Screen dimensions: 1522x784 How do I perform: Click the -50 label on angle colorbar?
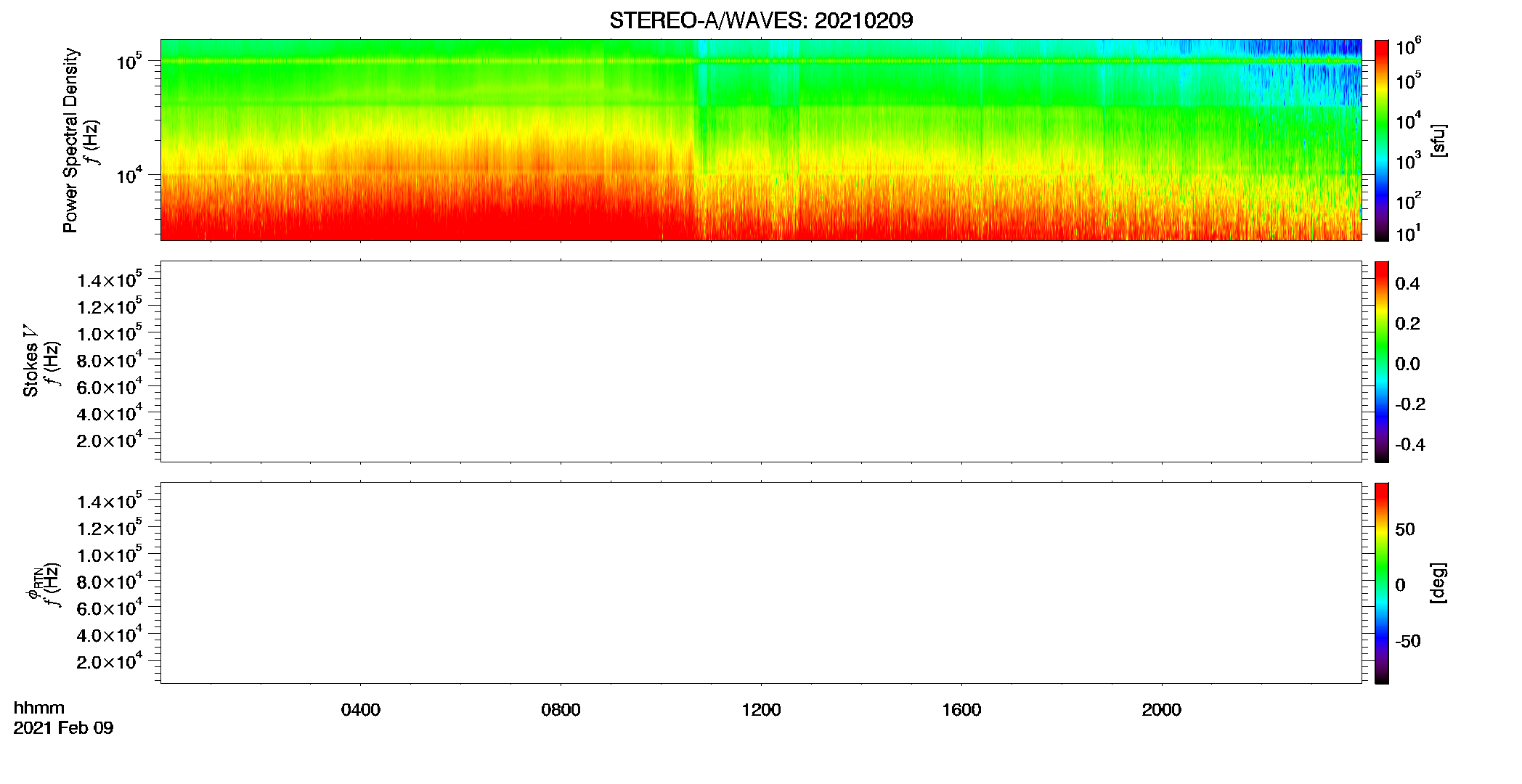1408,642
